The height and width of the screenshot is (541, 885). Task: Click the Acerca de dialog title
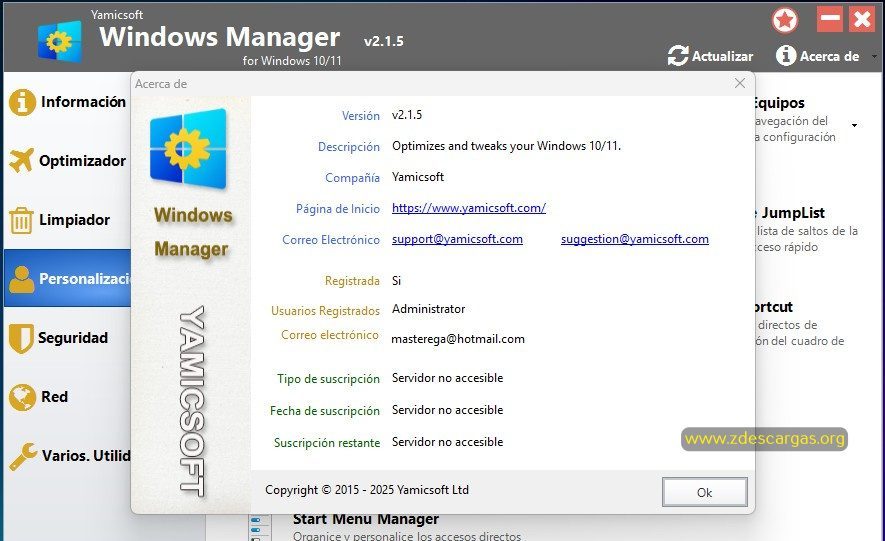(x=161, y=83)
